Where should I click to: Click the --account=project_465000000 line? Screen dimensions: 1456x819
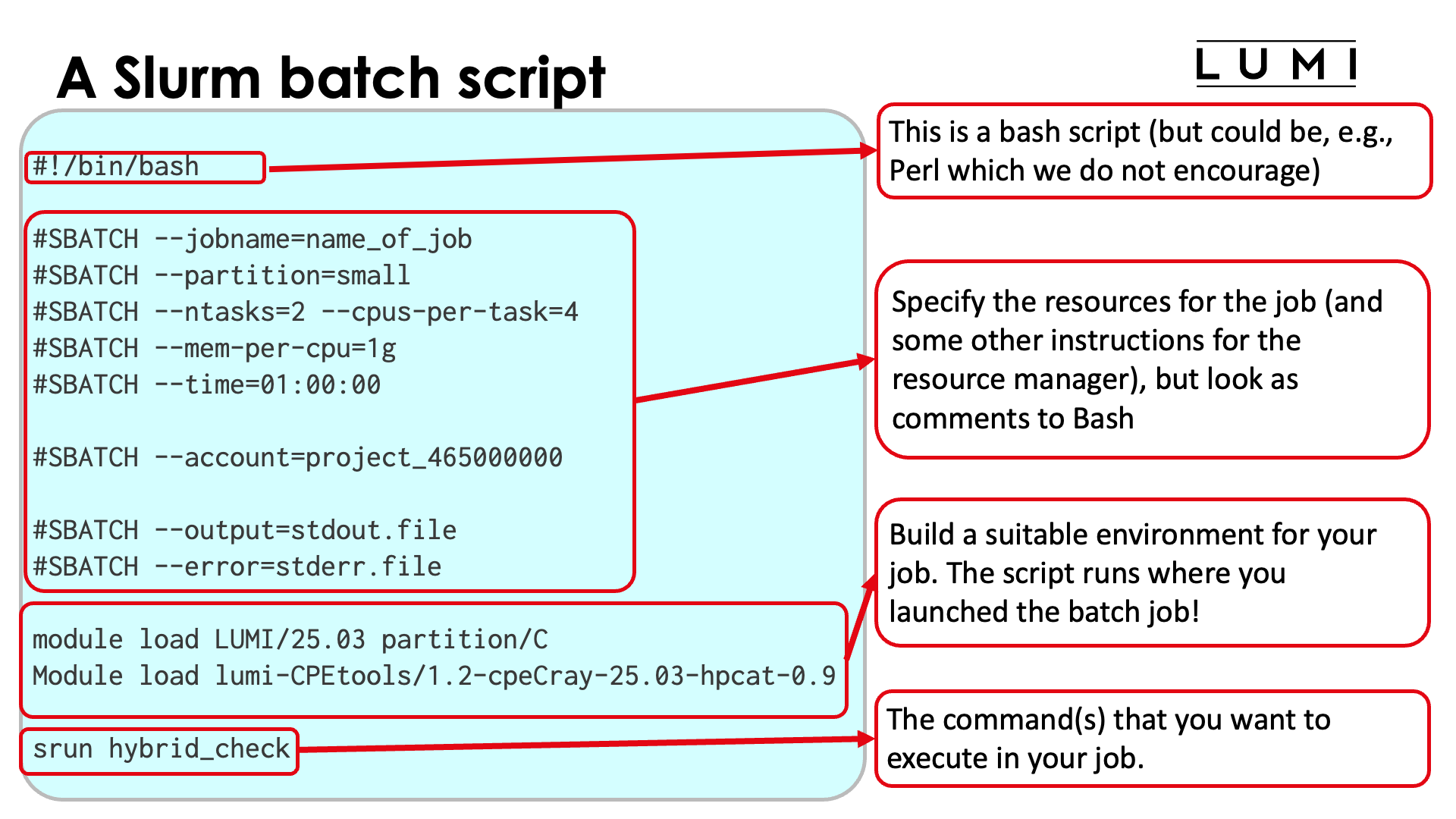pos(297,457)
